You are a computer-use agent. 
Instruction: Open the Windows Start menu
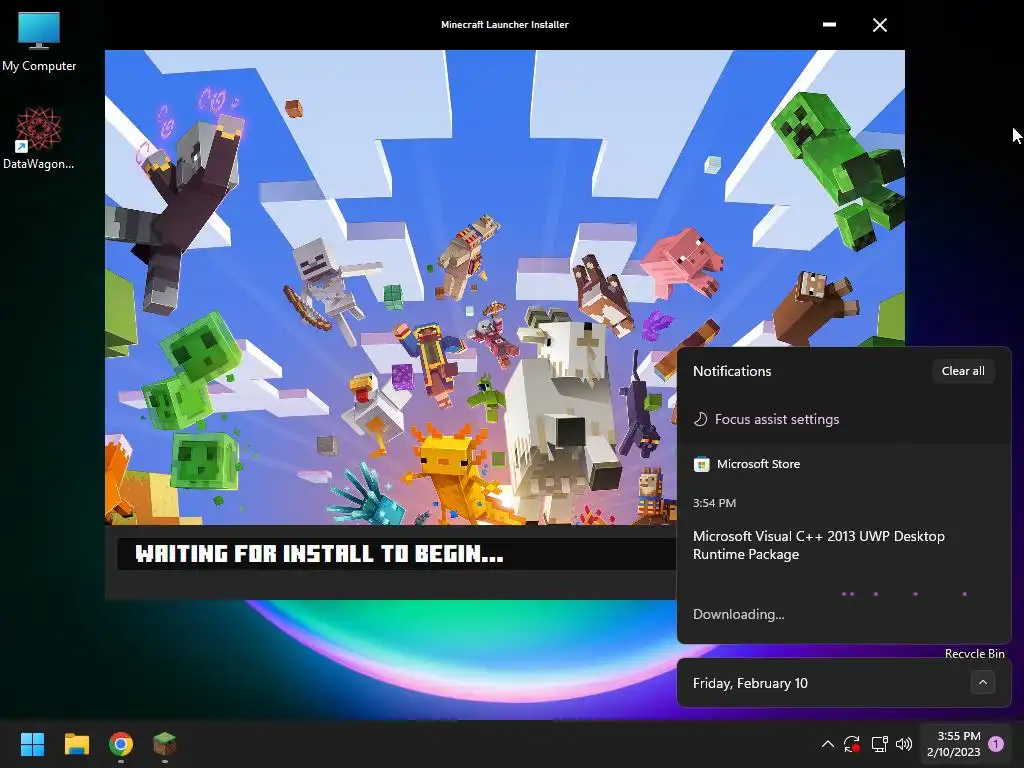[x=32, y=744]
